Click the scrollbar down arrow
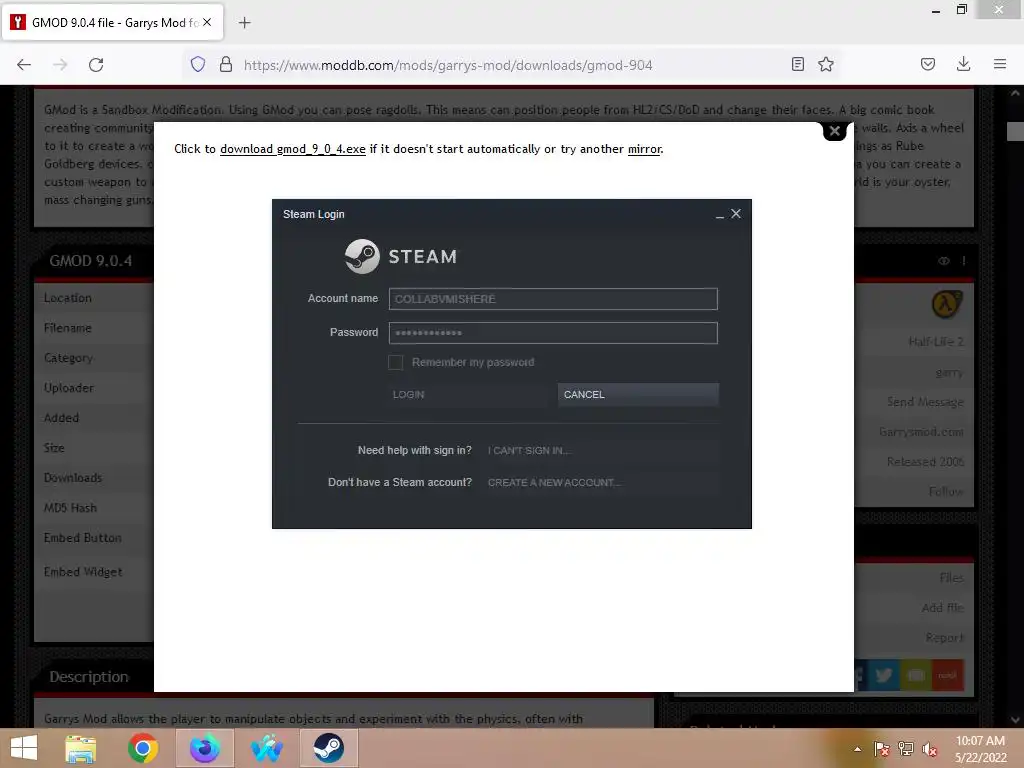1024x768 pixels. [x=1015, y=720]
